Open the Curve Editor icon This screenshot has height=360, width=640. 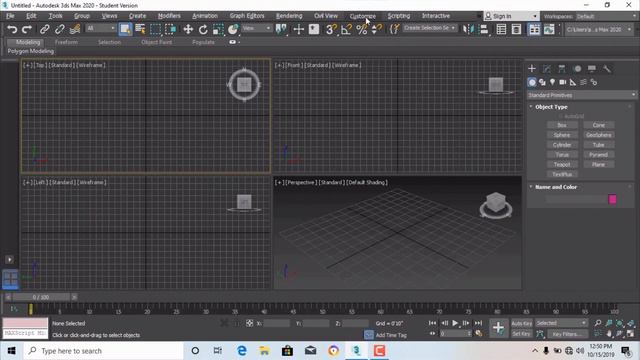549,29
